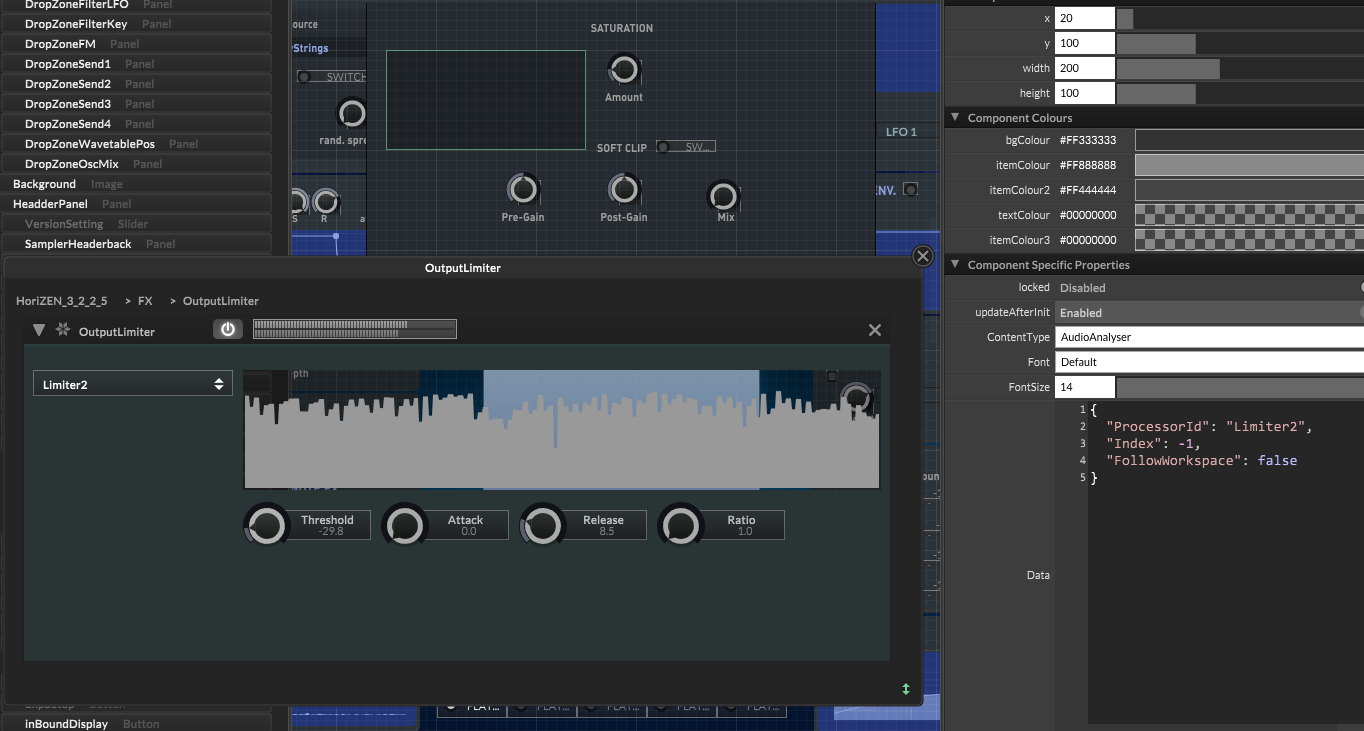The image size is (1364, 731).
Task: Toggle the SOFT CLIP switch
Action: [686, 147]
